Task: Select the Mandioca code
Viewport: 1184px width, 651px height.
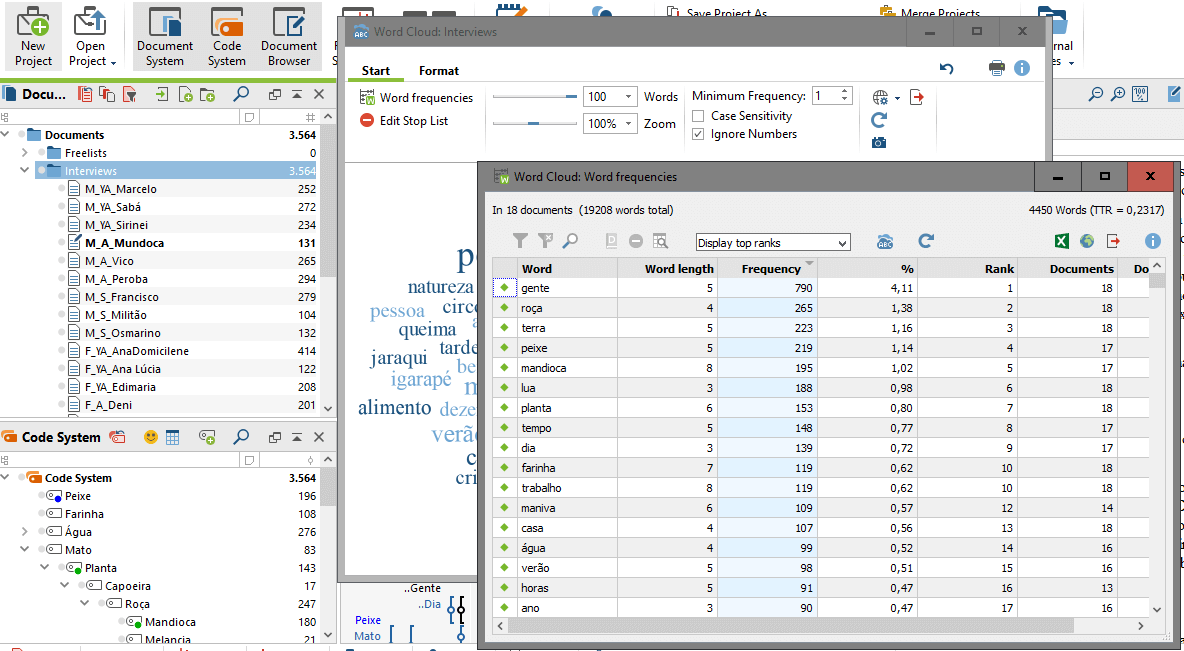Action: (171, 622)
